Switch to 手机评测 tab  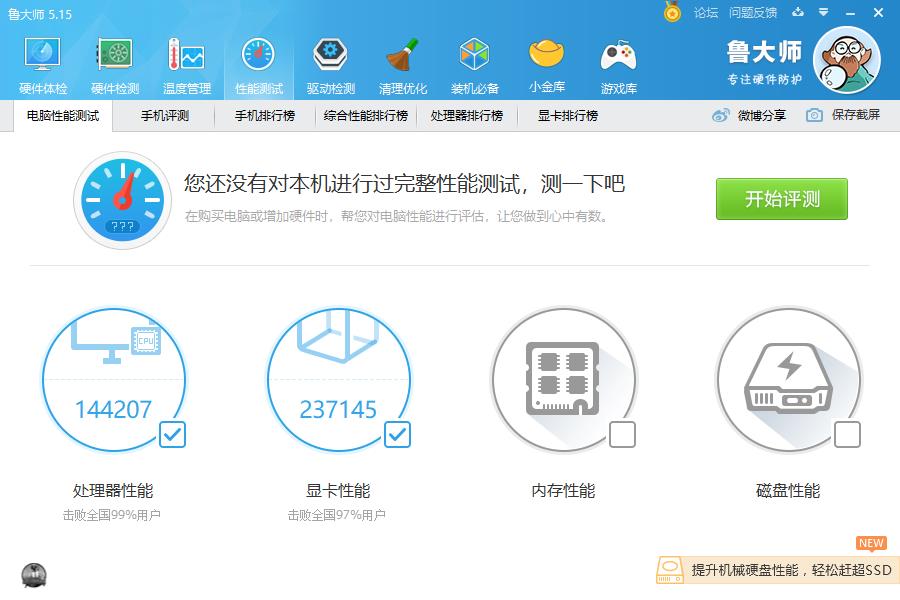click(165, 116)
